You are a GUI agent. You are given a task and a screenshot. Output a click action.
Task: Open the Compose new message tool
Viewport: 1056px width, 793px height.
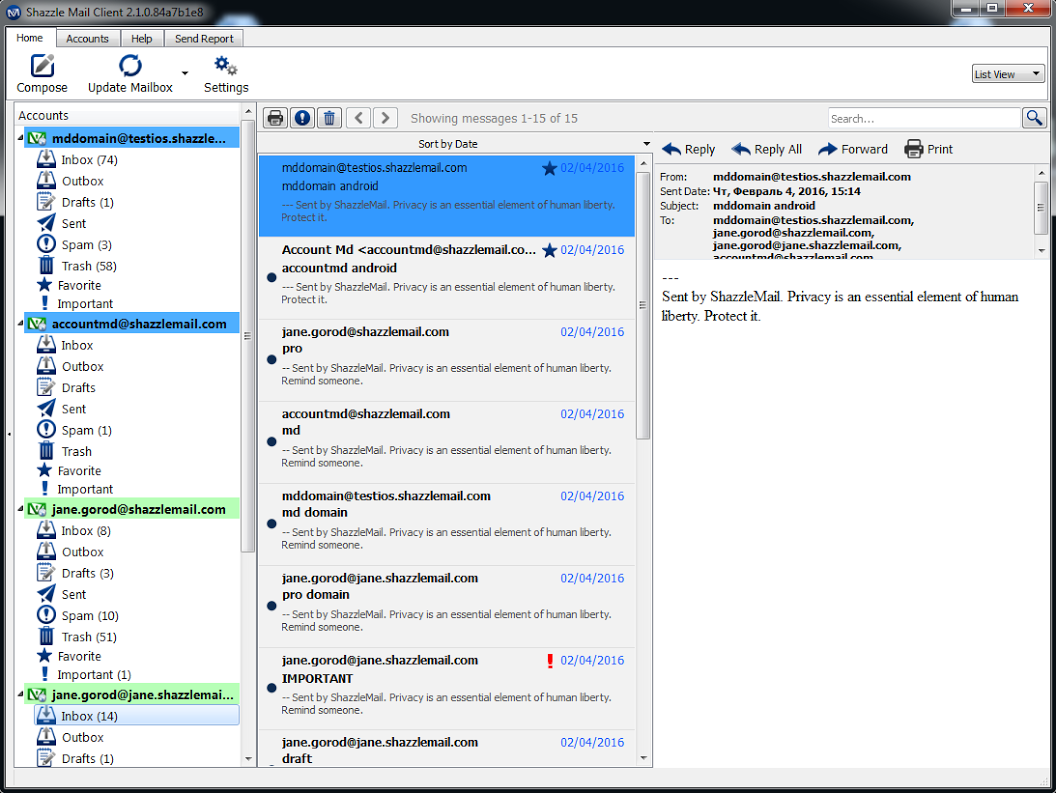[42, 73]
